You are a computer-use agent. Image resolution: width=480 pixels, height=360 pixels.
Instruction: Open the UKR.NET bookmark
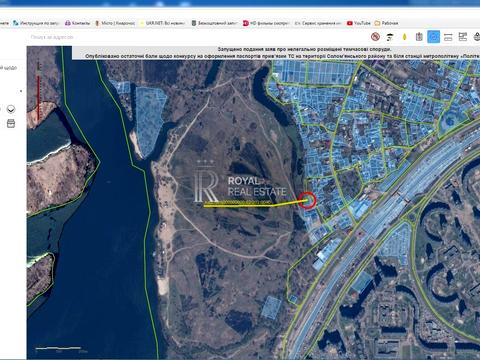162,23
